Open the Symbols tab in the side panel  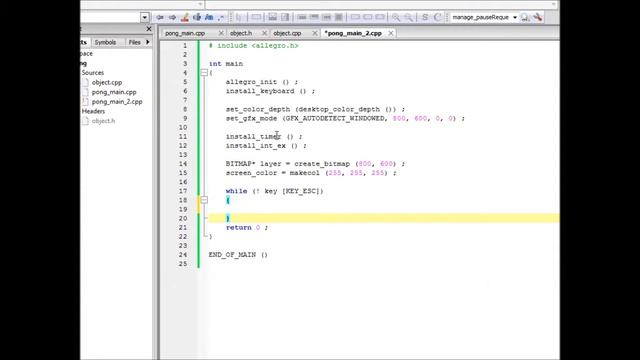click(105, 42)
